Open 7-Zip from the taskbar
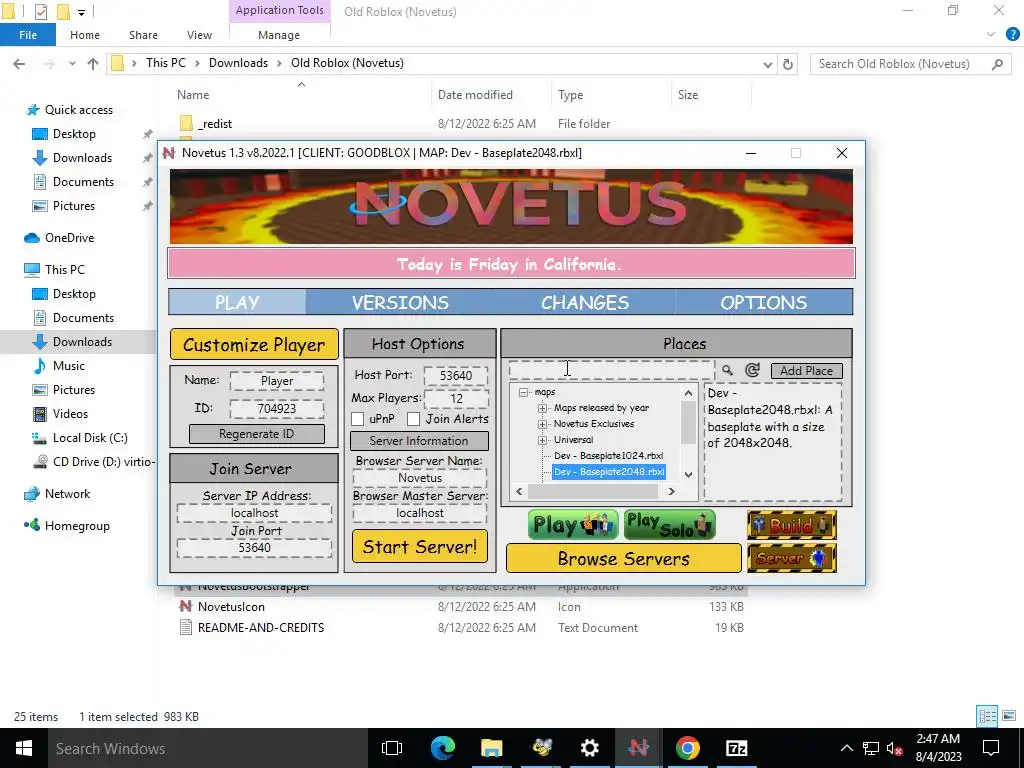 pyautogui.click(x=737, y=748)
